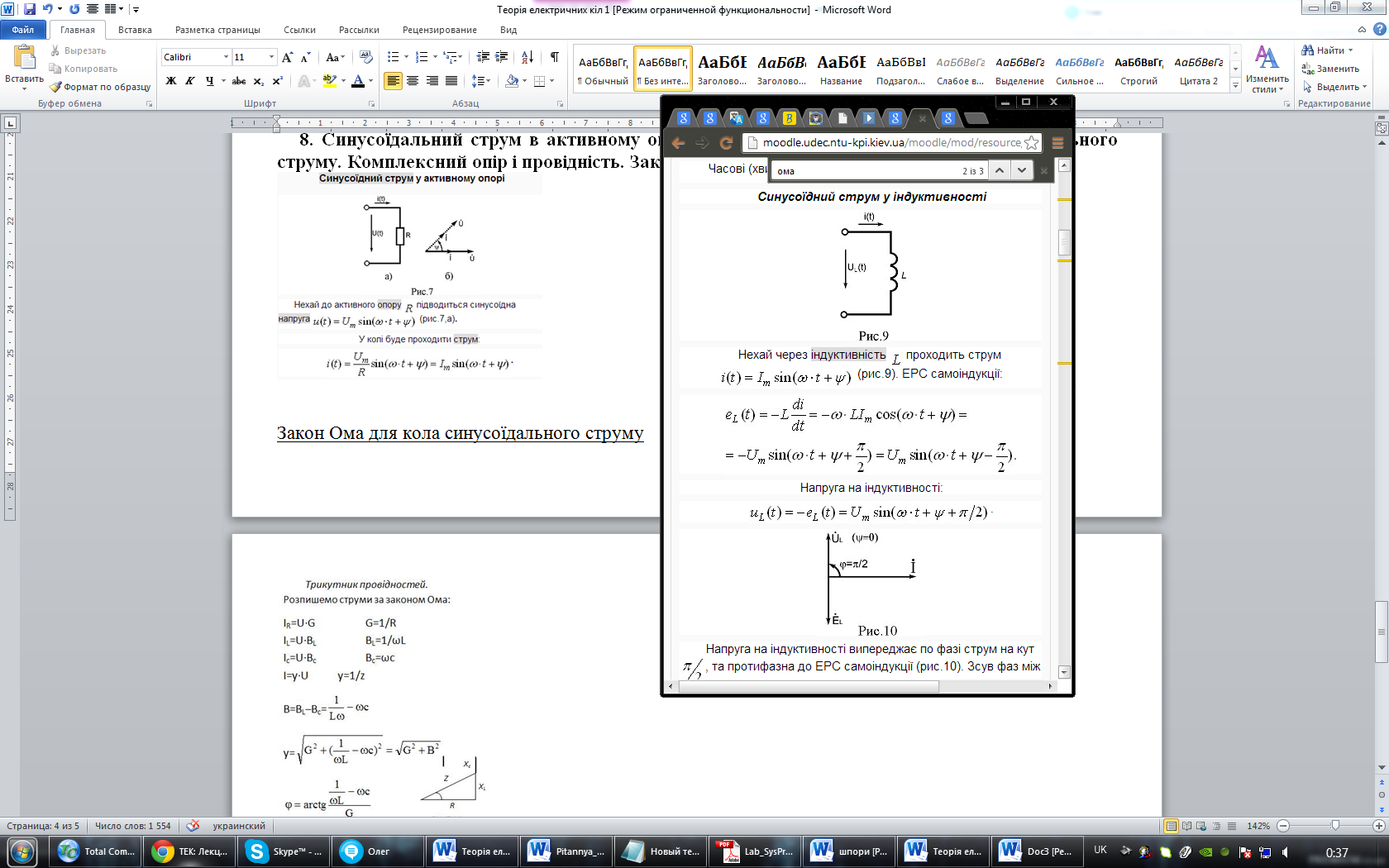Go to next find result in Chrome
The width and height of the screenshot is (1389, 868).
point(1022,170)
